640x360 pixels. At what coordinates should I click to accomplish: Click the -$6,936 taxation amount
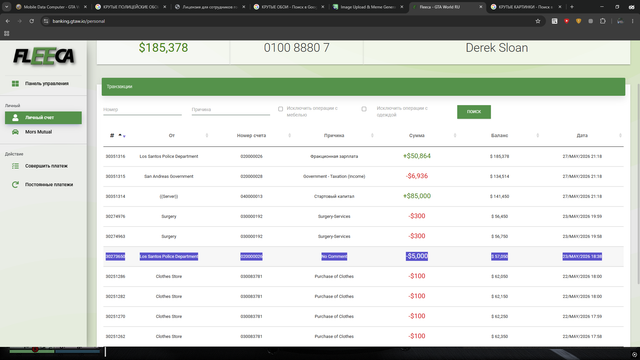(x=417, y=176)
